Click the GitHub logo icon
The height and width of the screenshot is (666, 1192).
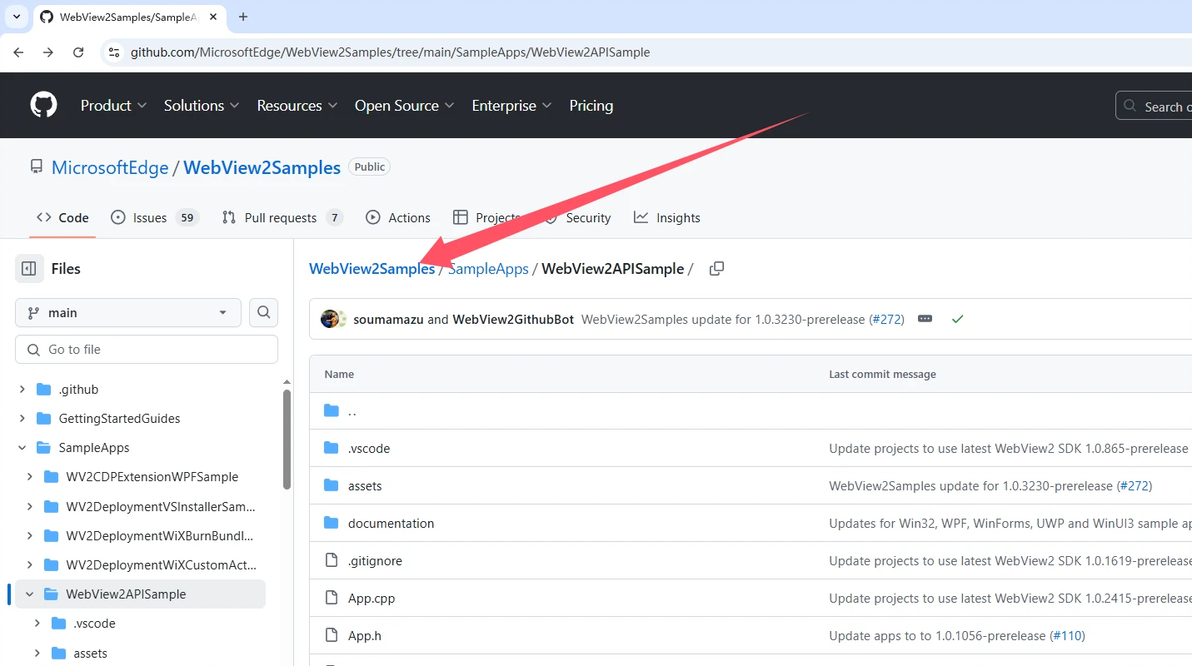pyautogui.click(x=44, y=105)
